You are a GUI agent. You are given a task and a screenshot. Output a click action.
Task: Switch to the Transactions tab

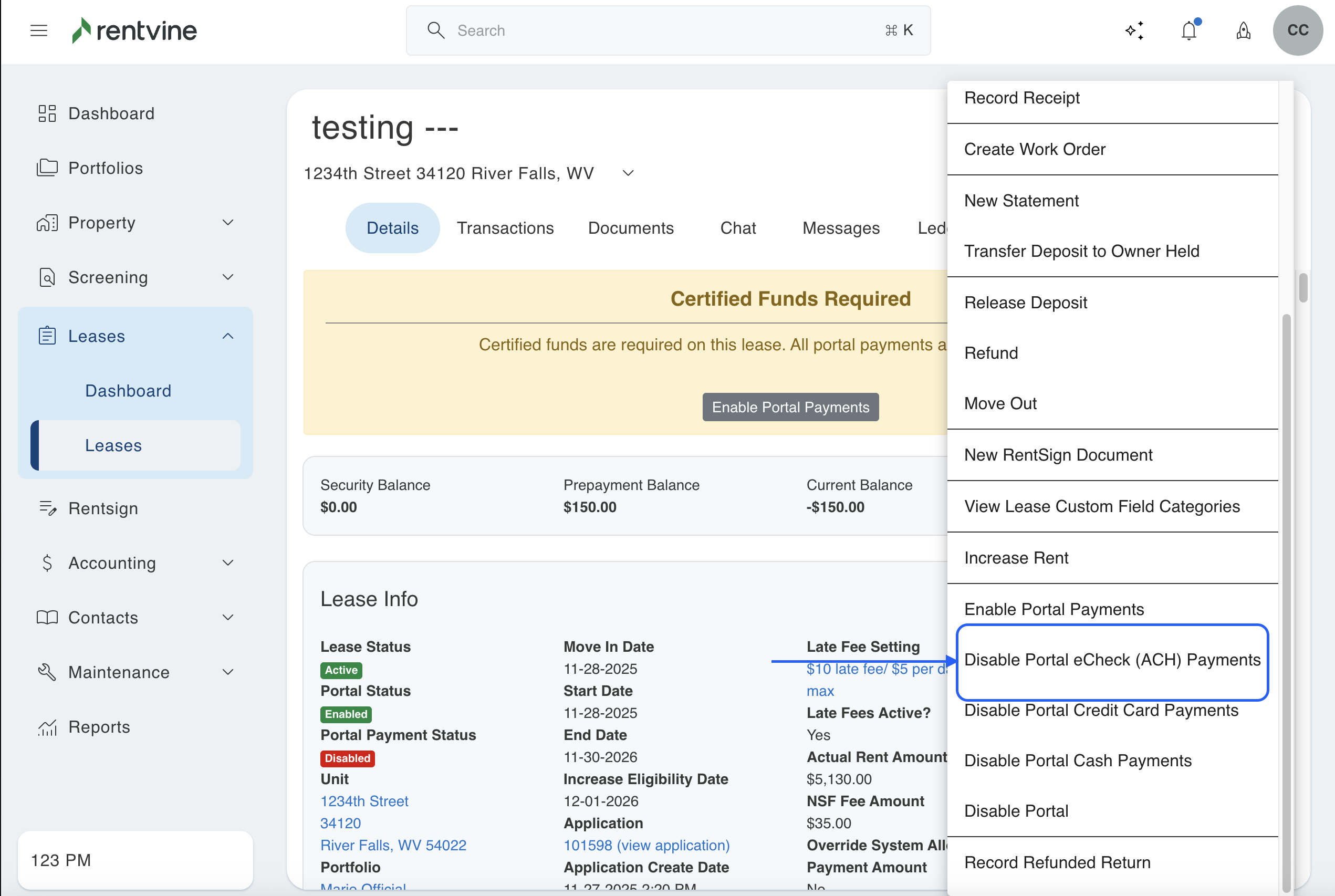505,227
